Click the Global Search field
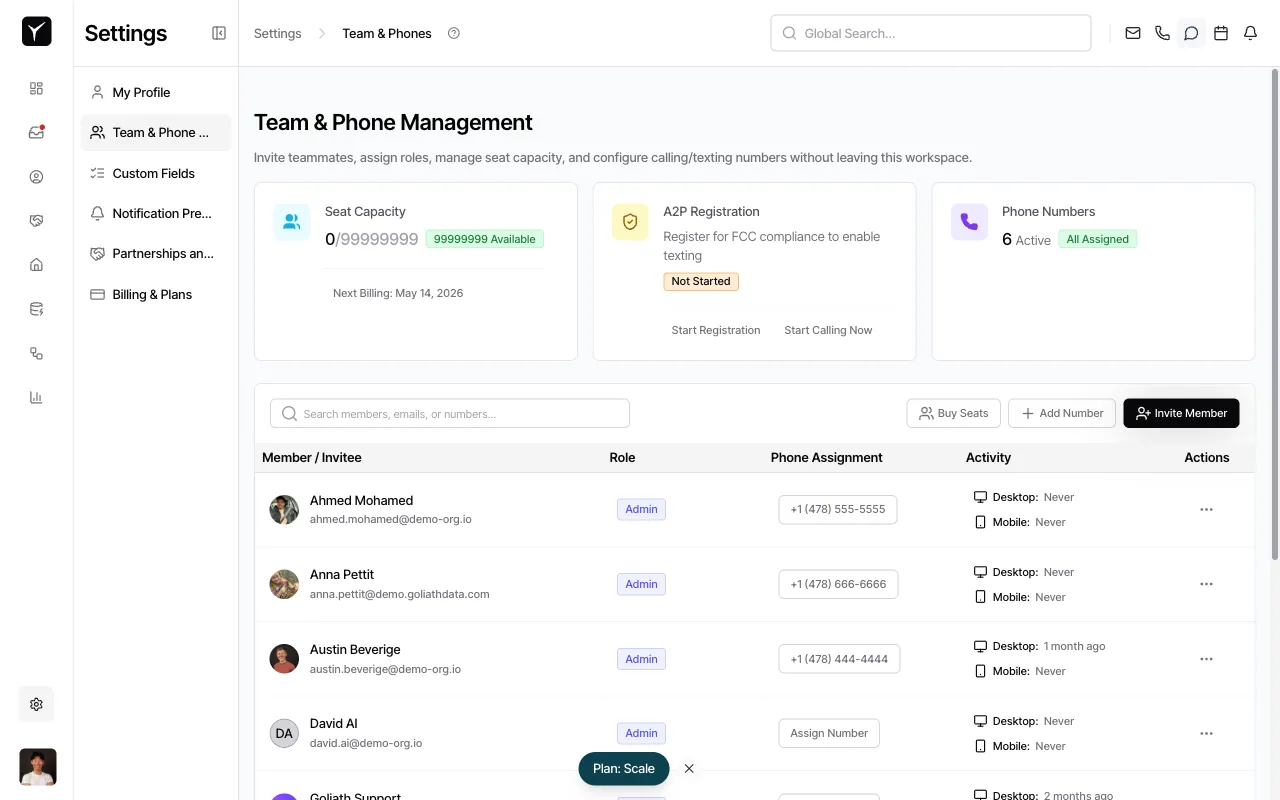 [x=930, y=33]
